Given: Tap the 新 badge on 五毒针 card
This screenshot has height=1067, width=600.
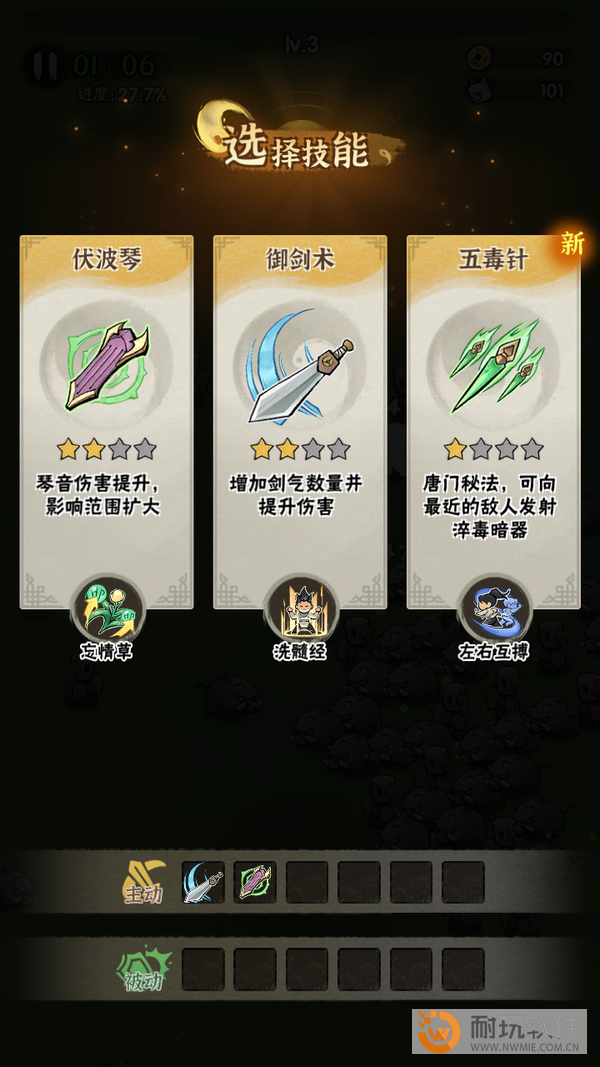Looking at the screenshot, I should tap(570, 244).
